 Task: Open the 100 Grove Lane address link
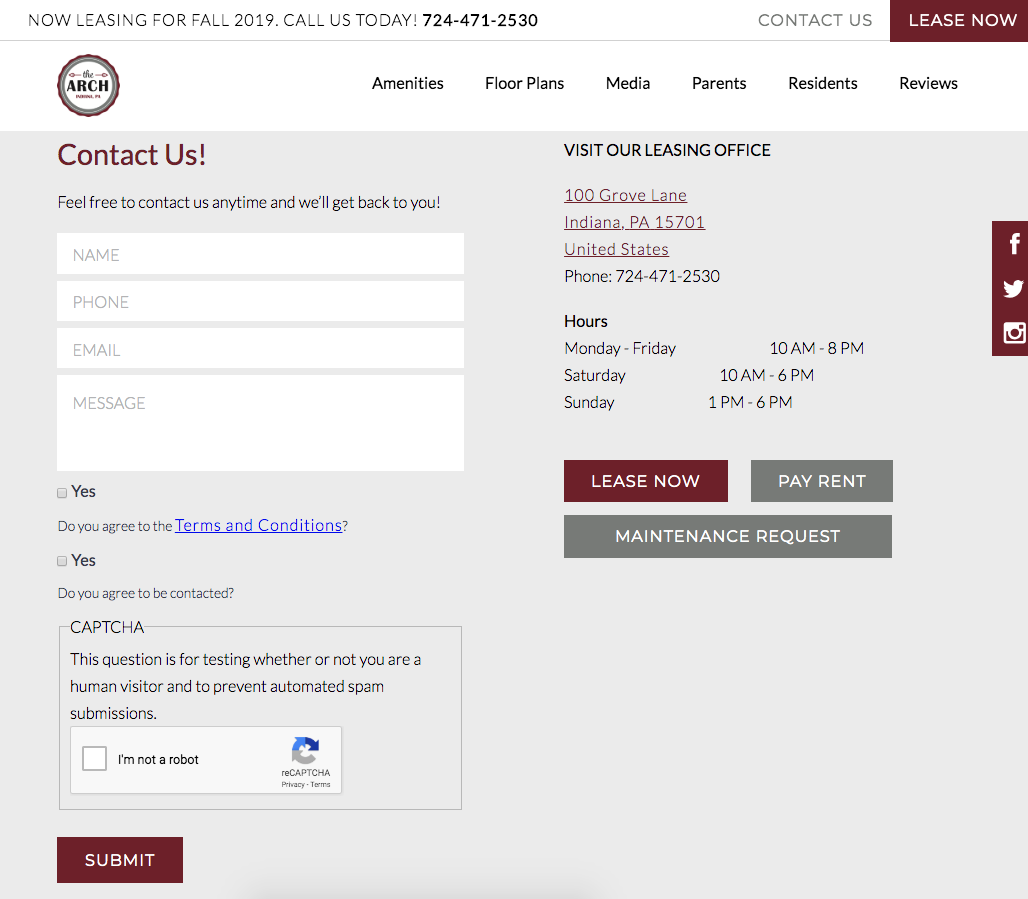point(625,195)
